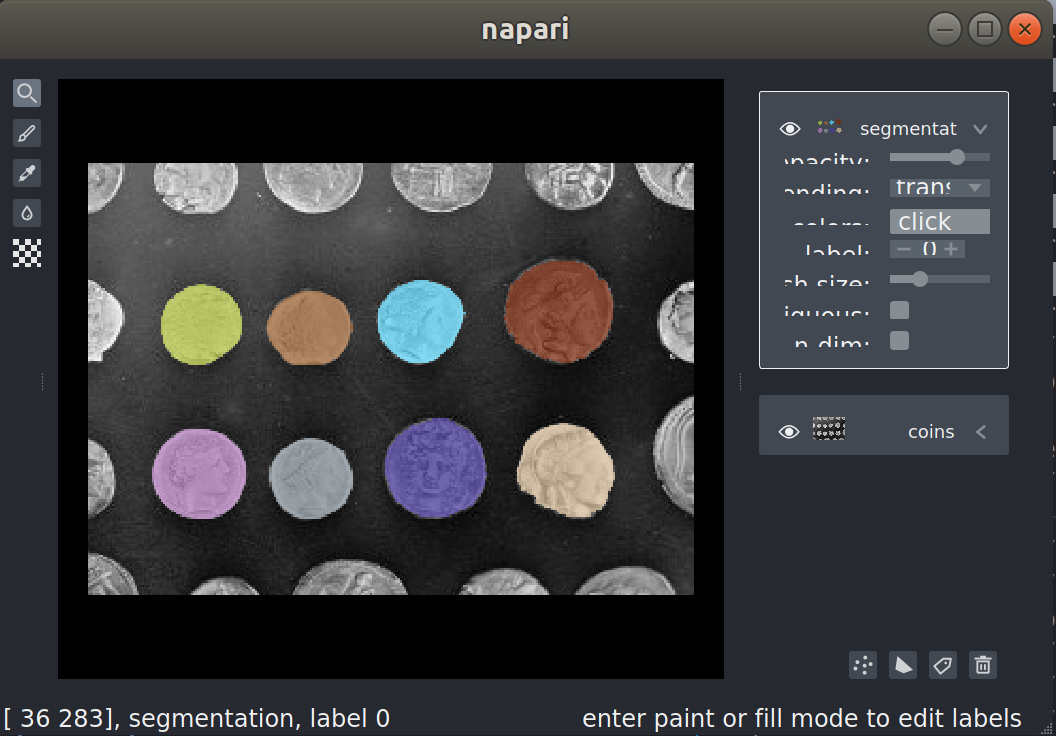Minimize the napari window

(945, 29)
